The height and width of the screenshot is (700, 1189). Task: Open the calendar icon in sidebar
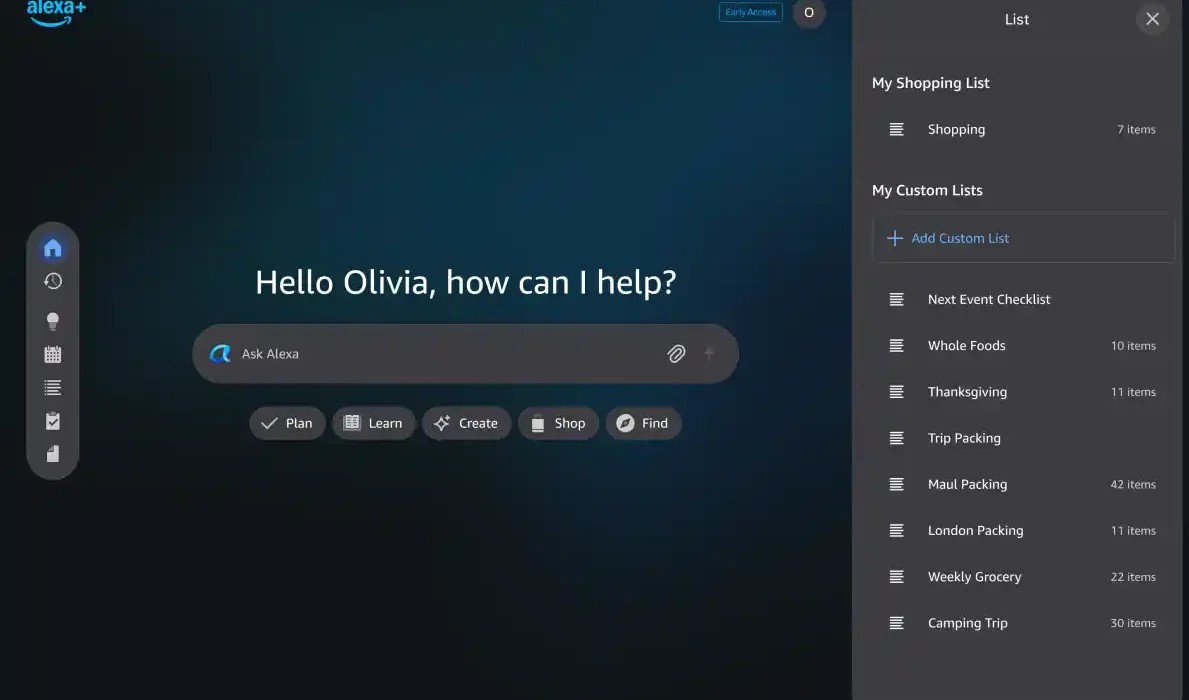tap(53, 354)
